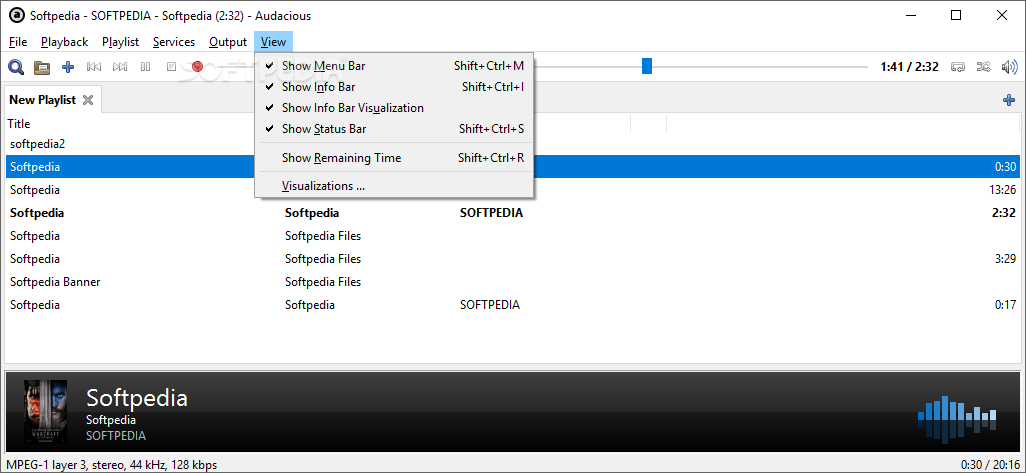Open the Output menu
This screenshot has width=1026, height=473.
pyautogui.click(x=228, y=42)
